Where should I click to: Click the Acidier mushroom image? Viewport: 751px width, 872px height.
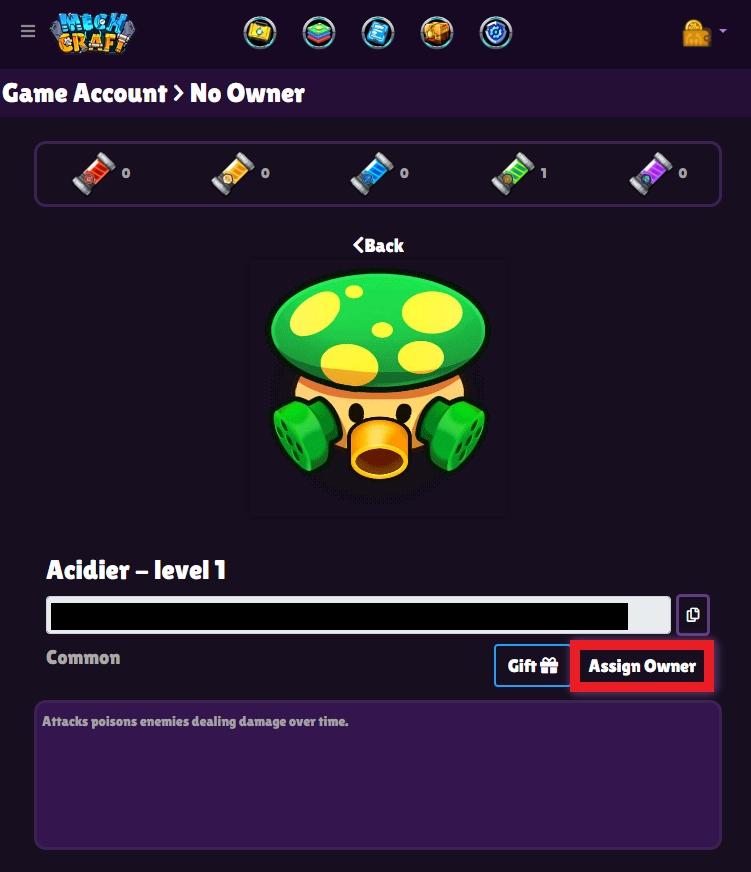378,388
